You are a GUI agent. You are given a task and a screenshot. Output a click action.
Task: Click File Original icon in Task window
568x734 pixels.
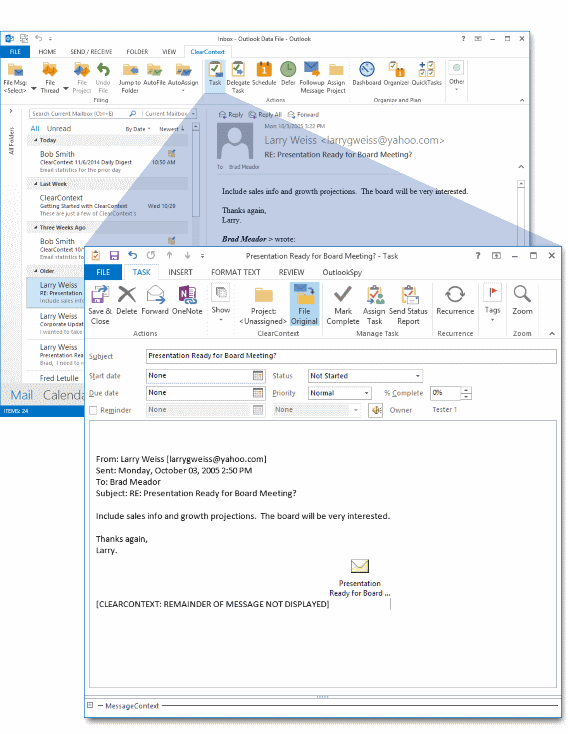[304, 305]
